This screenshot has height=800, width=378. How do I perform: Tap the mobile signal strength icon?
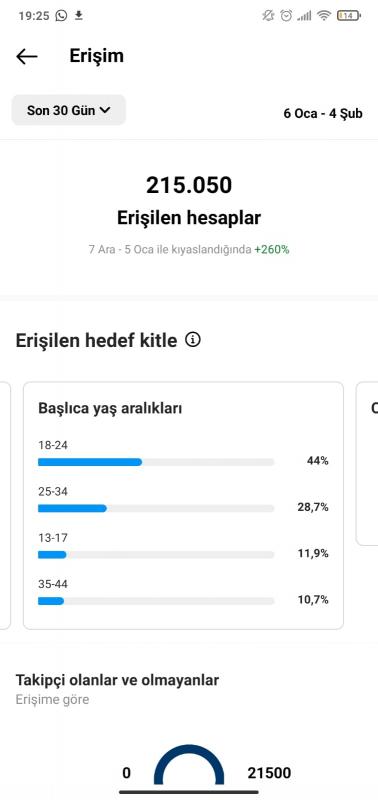coord(305,16)
